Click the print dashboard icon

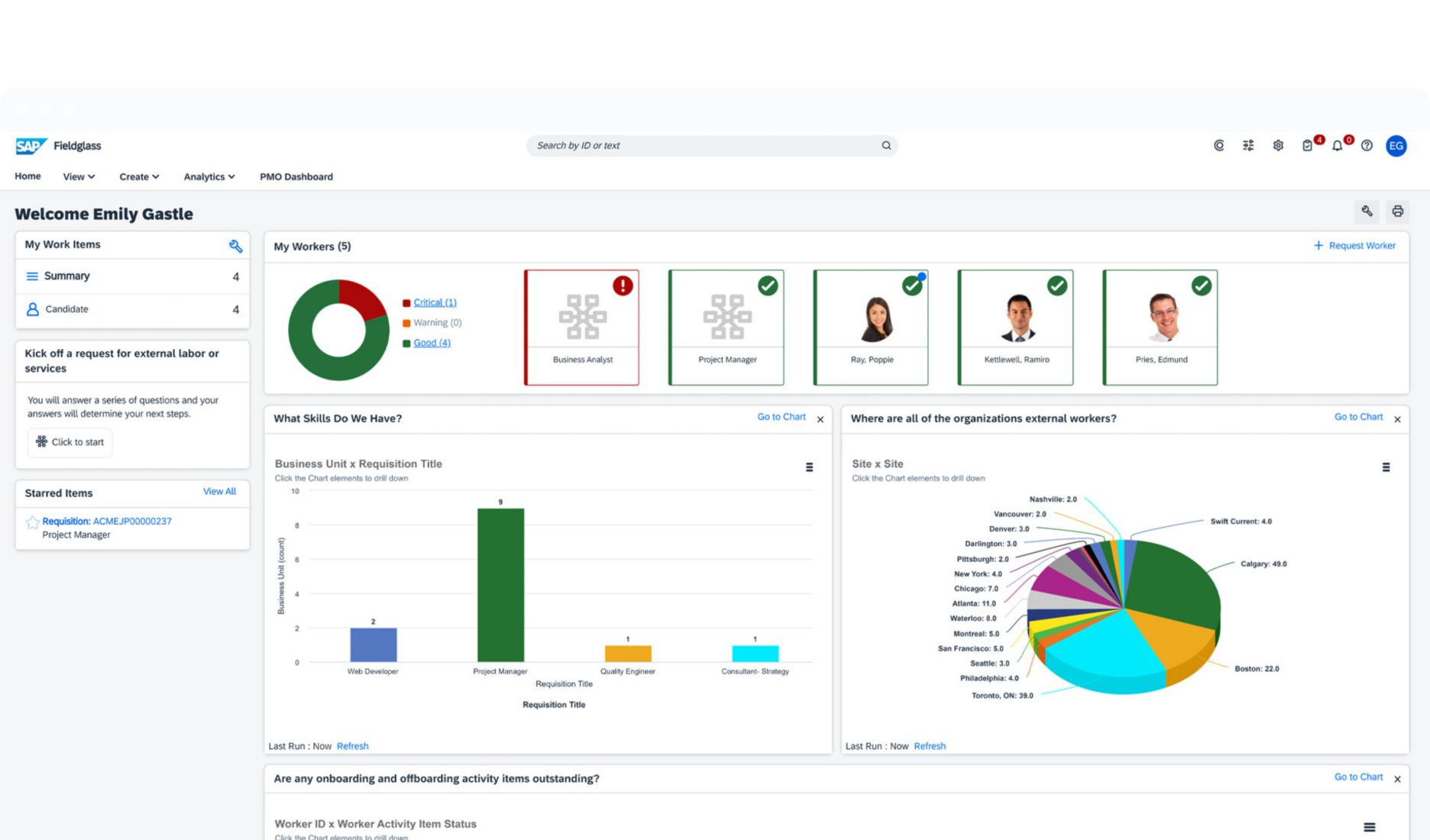point(1397,212)
